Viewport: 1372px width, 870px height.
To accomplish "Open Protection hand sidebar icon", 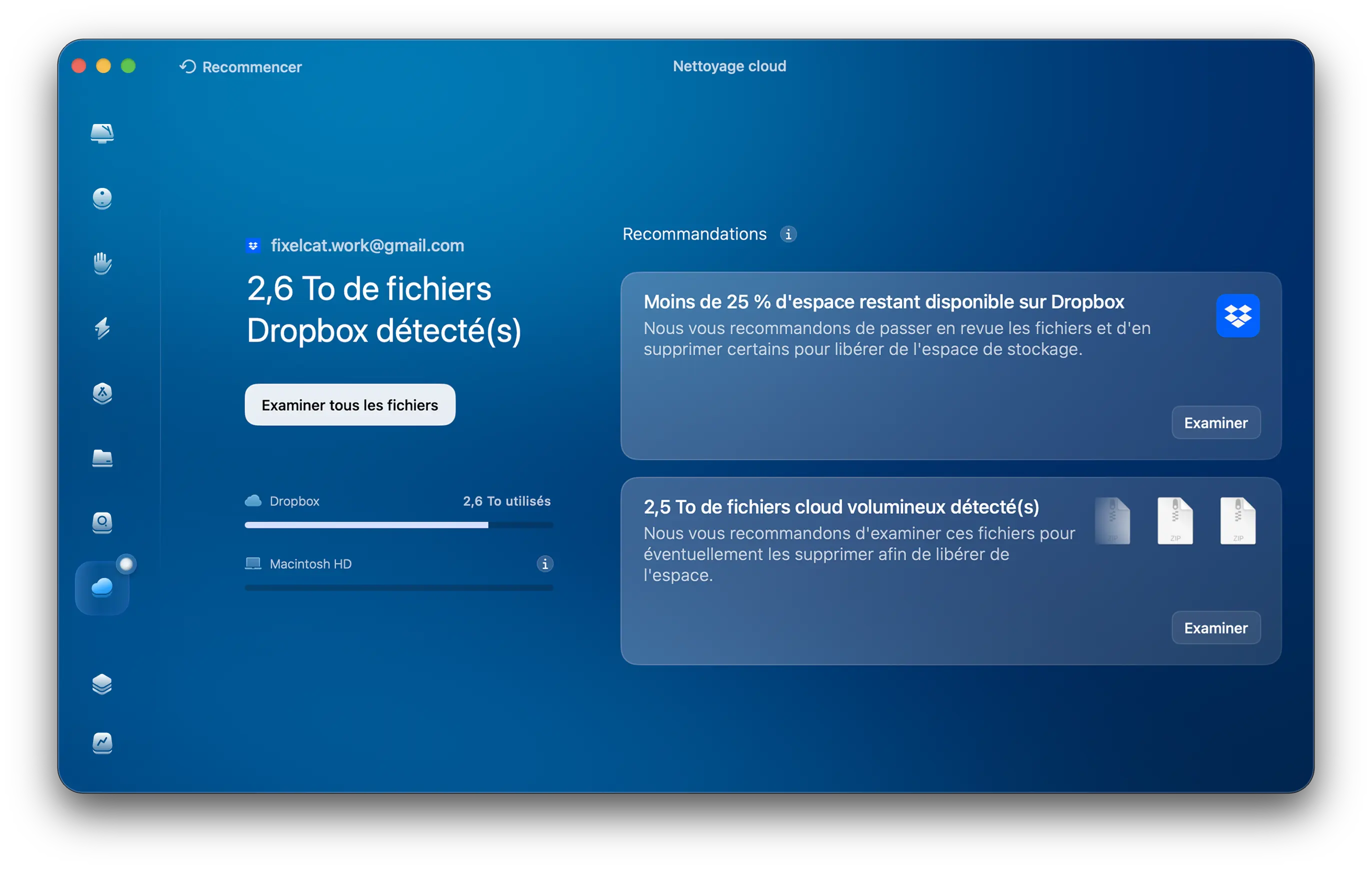I will tap(102, 263).
